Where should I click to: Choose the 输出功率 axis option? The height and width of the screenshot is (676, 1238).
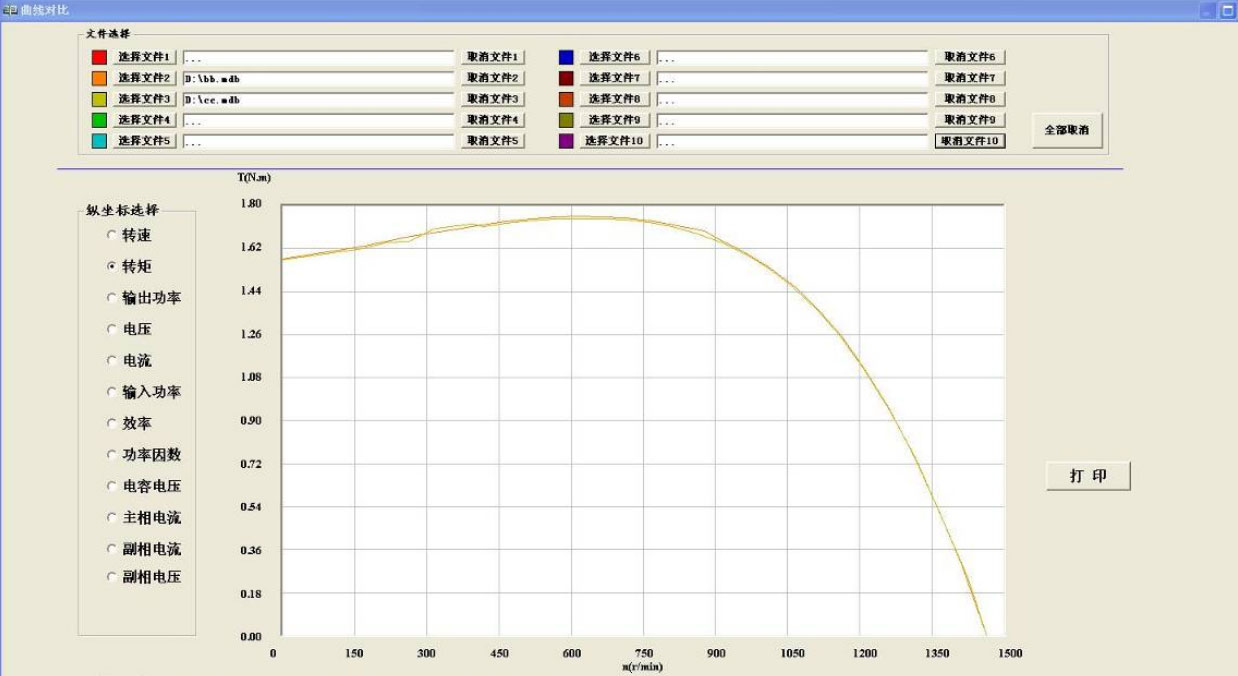tap(112, 298)
